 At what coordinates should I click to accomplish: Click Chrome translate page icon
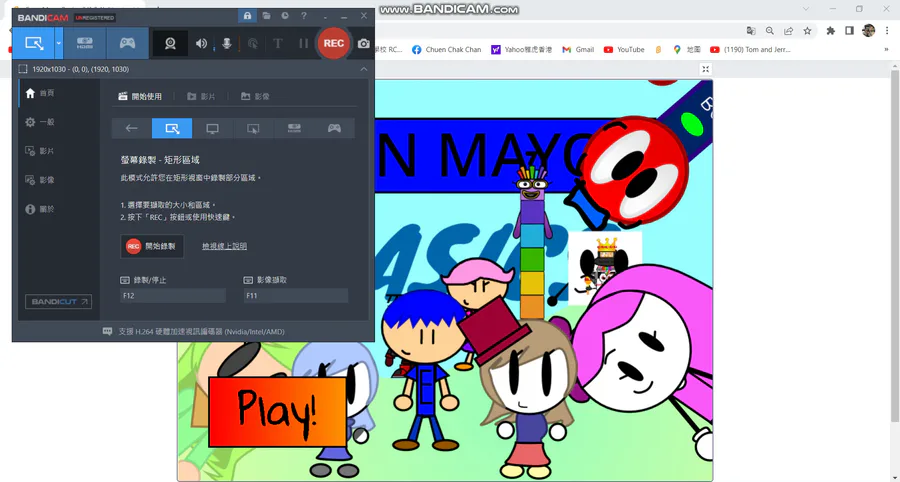tap(751, 31)
